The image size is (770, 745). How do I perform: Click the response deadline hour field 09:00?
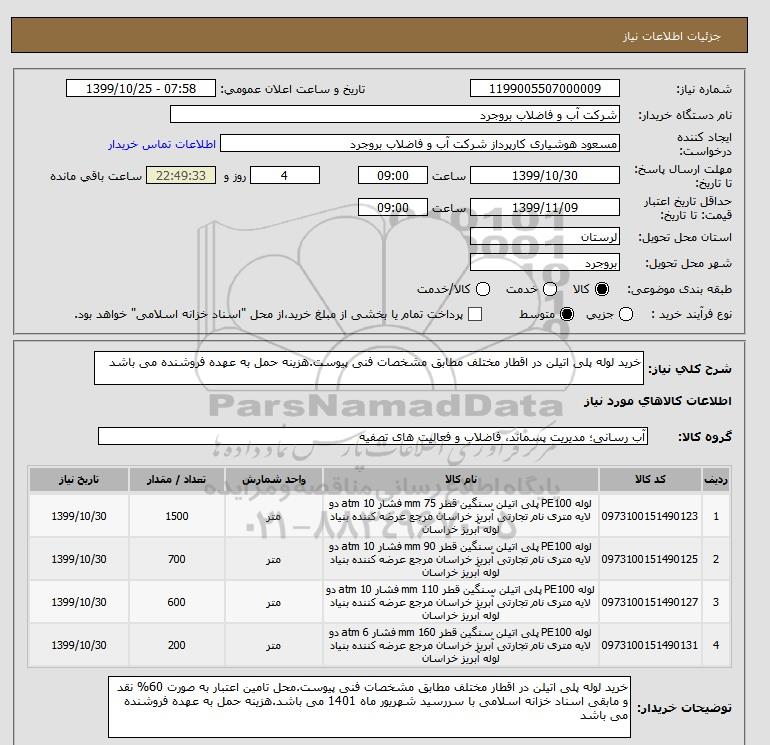(x=393, y=175)
